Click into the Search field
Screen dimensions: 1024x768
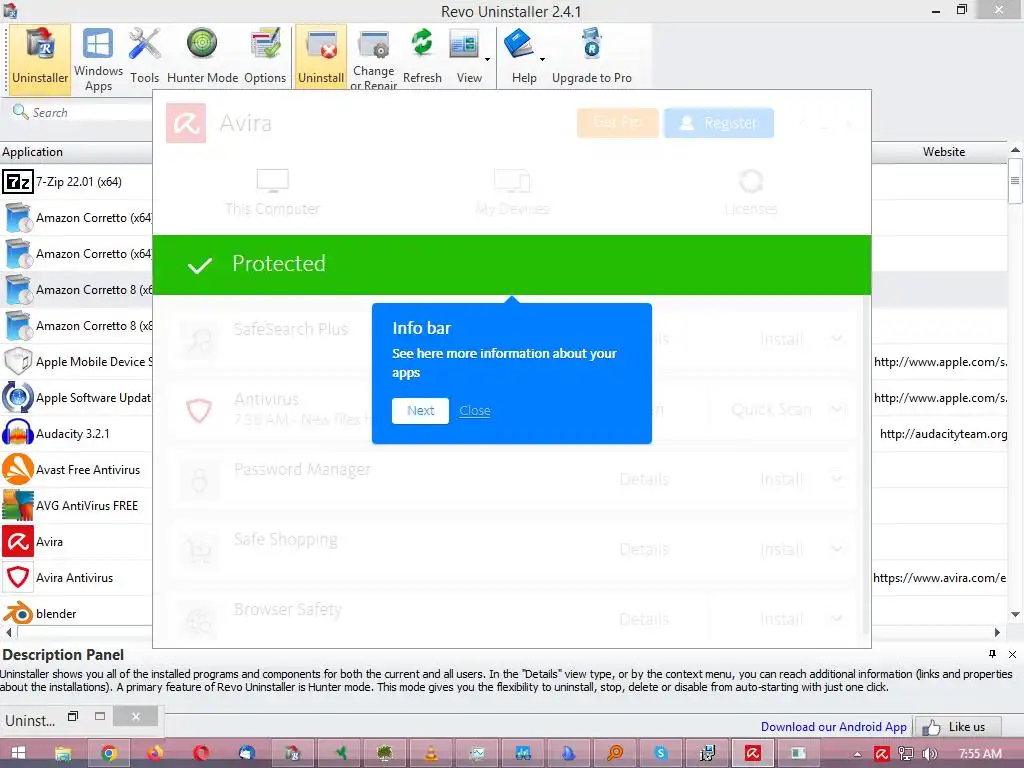(x=82, y=112)
